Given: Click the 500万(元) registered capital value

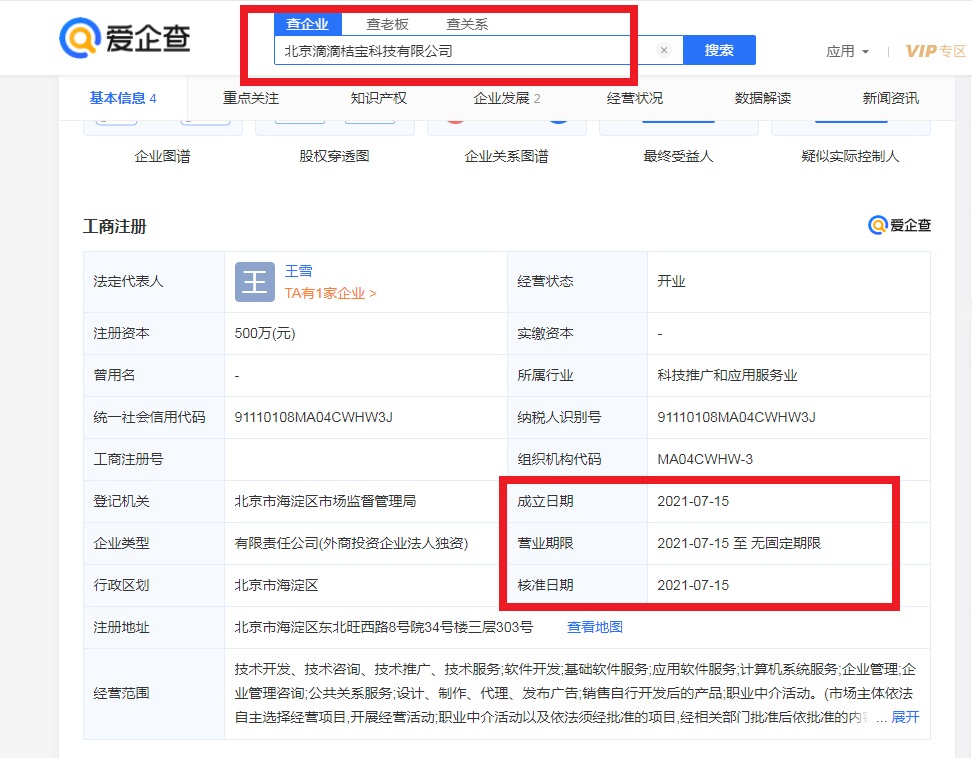Looking at the screenshot, I should tap(265, 333).
